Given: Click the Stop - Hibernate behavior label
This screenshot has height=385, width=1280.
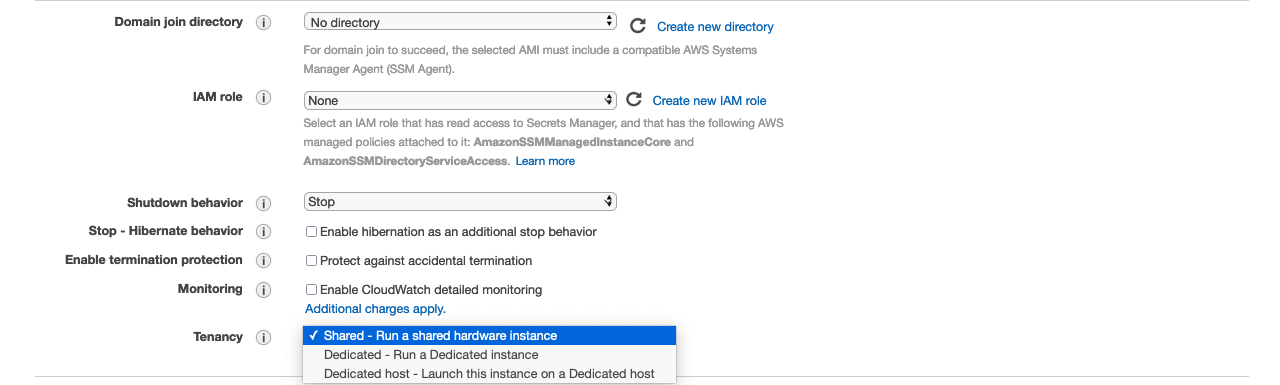Looking at the screenshot, I should [x=166, y=231].
